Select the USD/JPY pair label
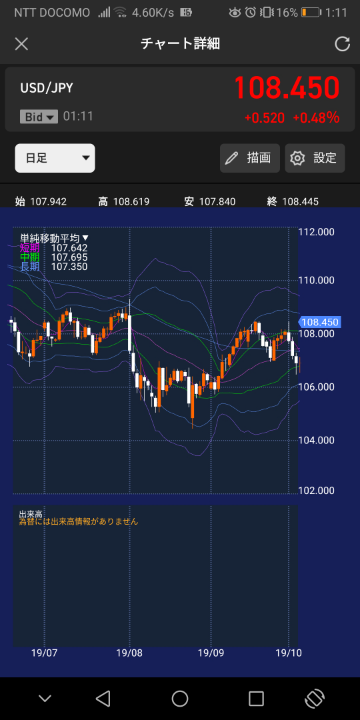Image resolution: width=360 pixels, height=720 pixels. [46, 88]
